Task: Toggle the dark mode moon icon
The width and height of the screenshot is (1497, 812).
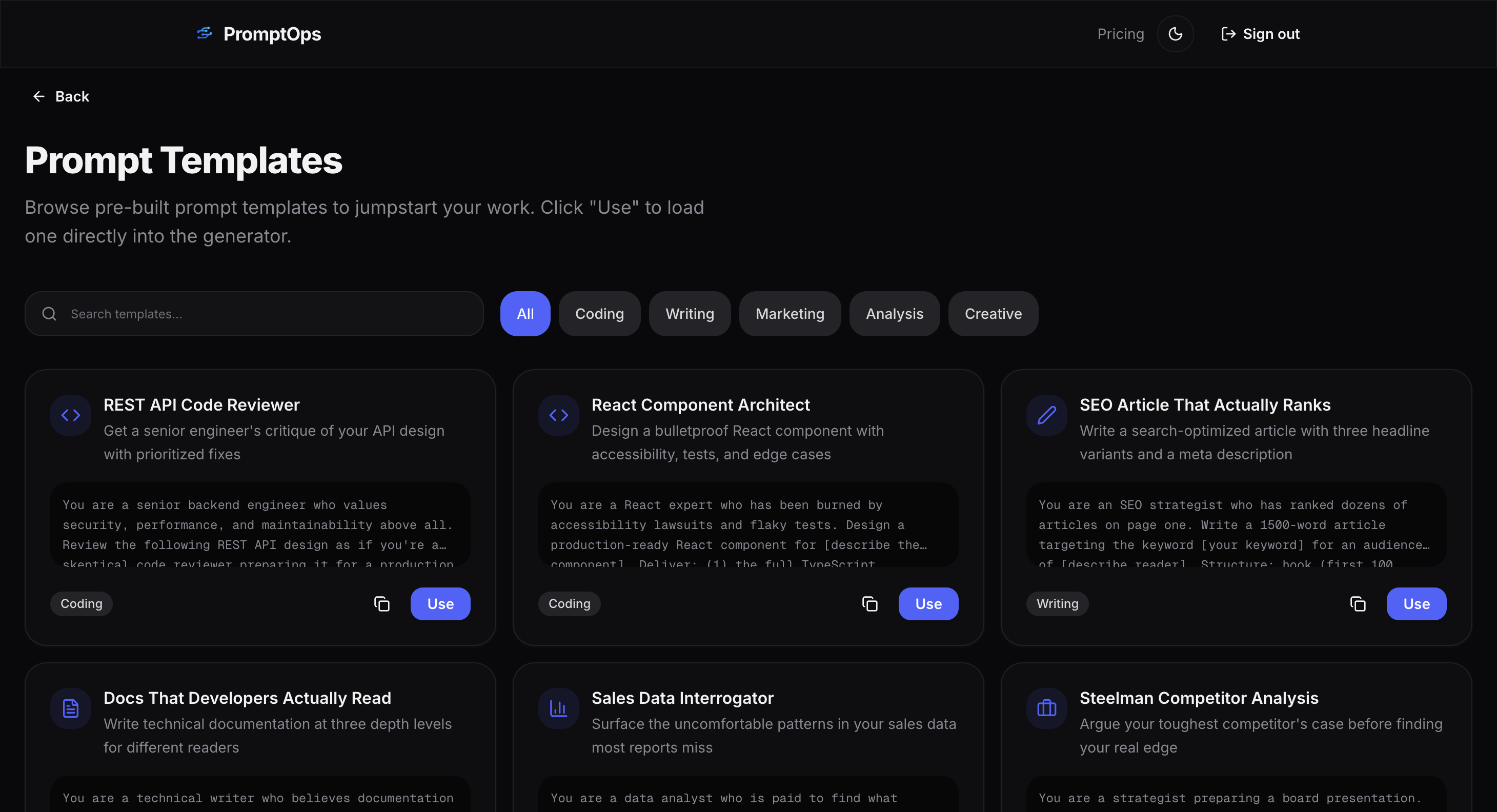Action: [x=1175, y=34]
